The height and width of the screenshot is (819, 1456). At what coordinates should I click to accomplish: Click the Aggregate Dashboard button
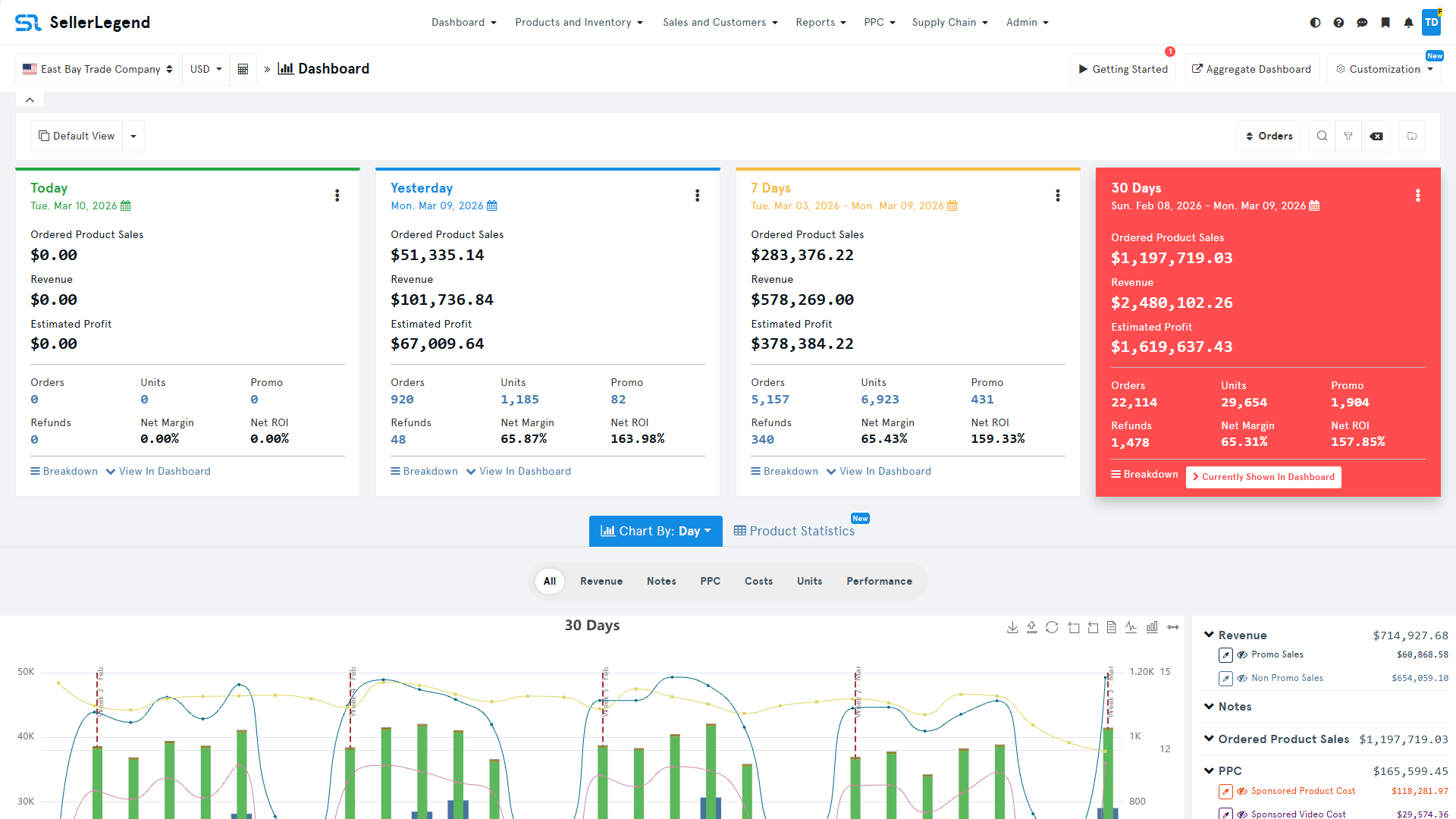pyautogui.click(x=1251, y=68)
